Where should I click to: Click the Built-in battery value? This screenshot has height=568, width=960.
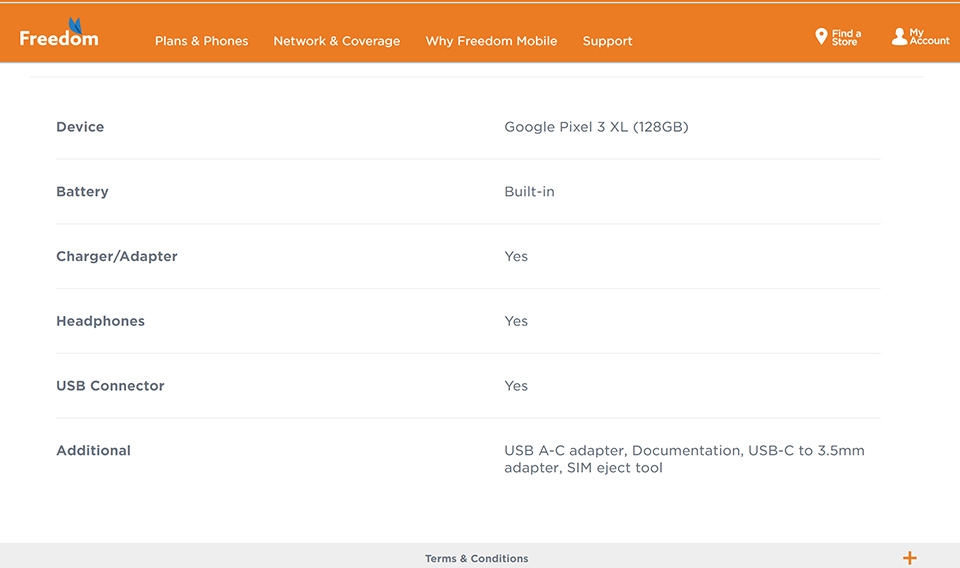pyautogui.click(x=529, y=192)
